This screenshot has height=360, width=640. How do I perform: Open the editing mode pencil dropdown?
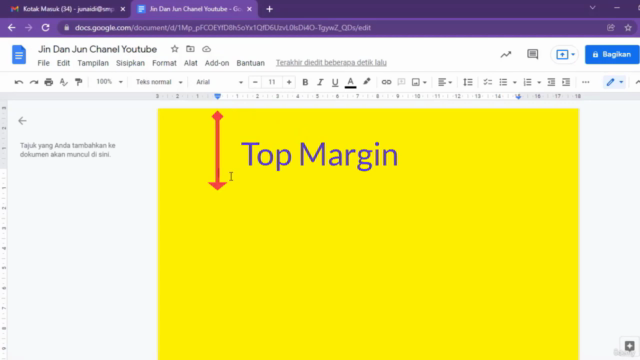(614, 82)
